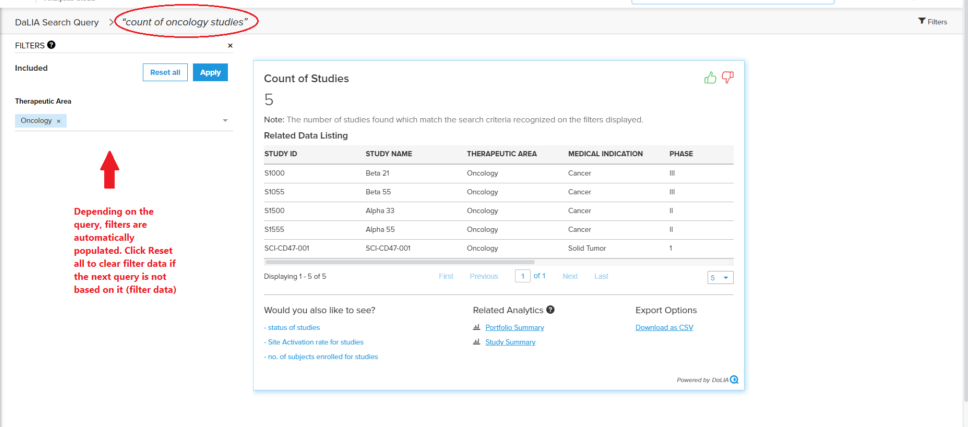Screen dimensions: 968x427
Task: Sort by STUDY NAME column header
Action: tap(388, 154)
